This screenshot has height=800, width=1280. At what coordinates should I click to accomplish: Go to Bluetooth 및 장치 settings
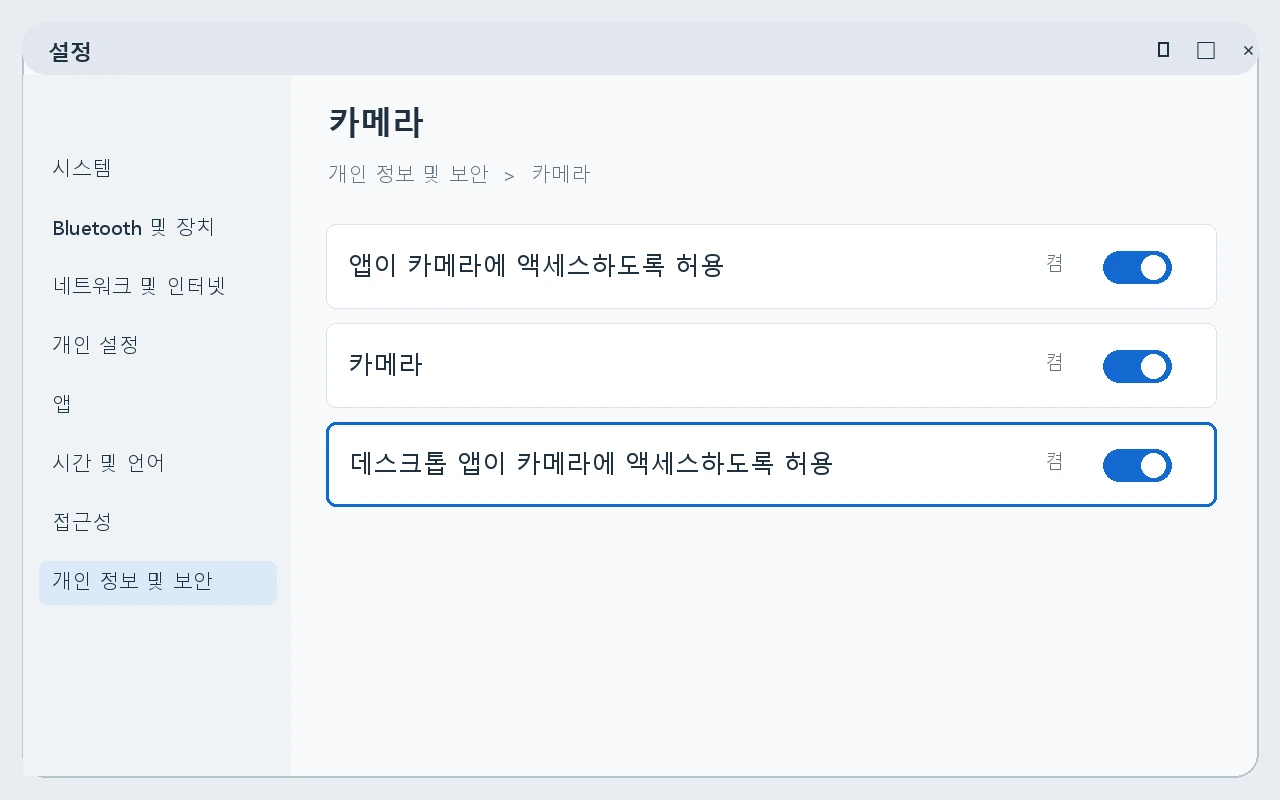coord(158,227)
